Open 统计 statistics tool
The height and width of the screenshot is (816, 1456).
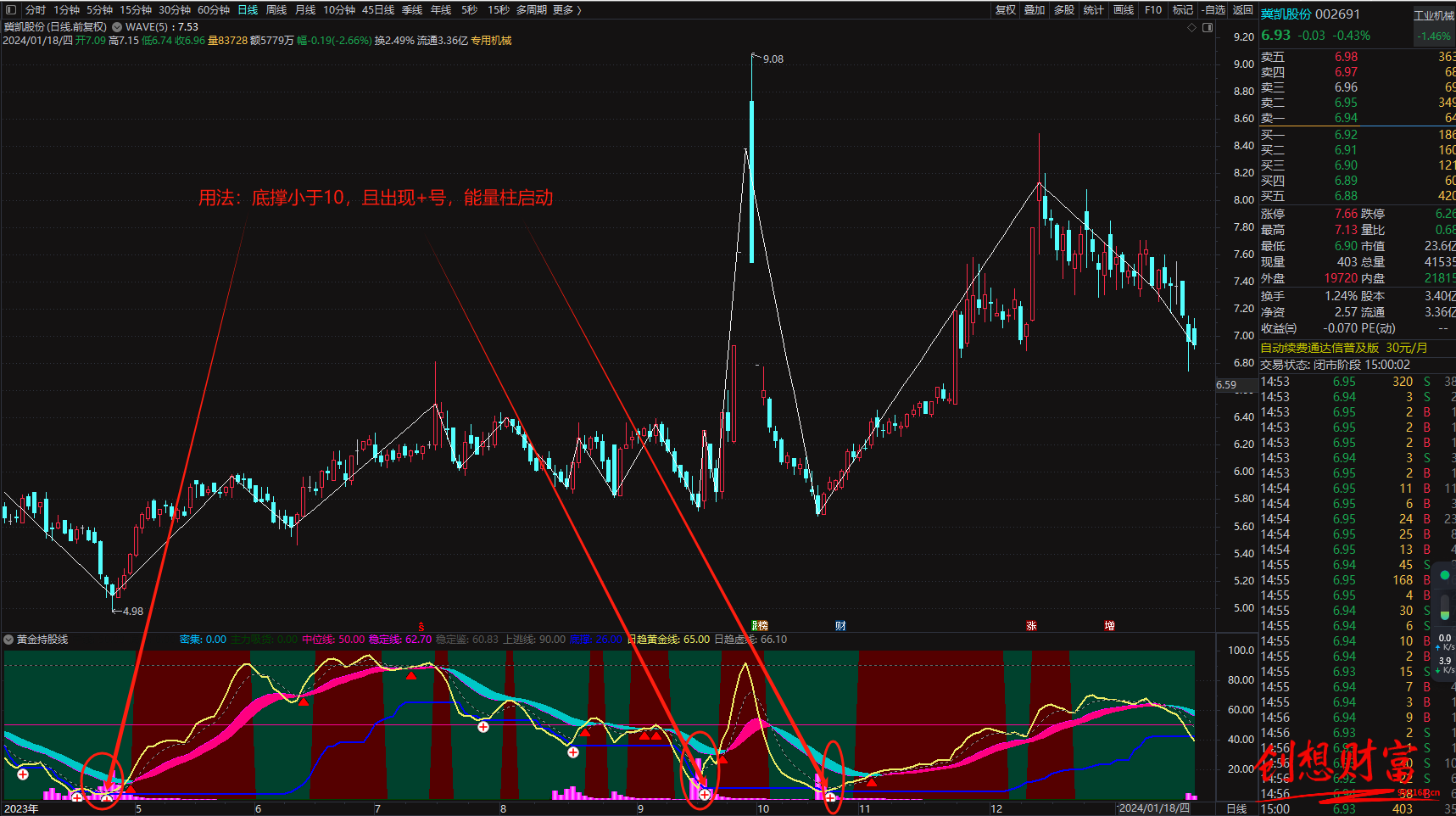tap(1094, 10)
